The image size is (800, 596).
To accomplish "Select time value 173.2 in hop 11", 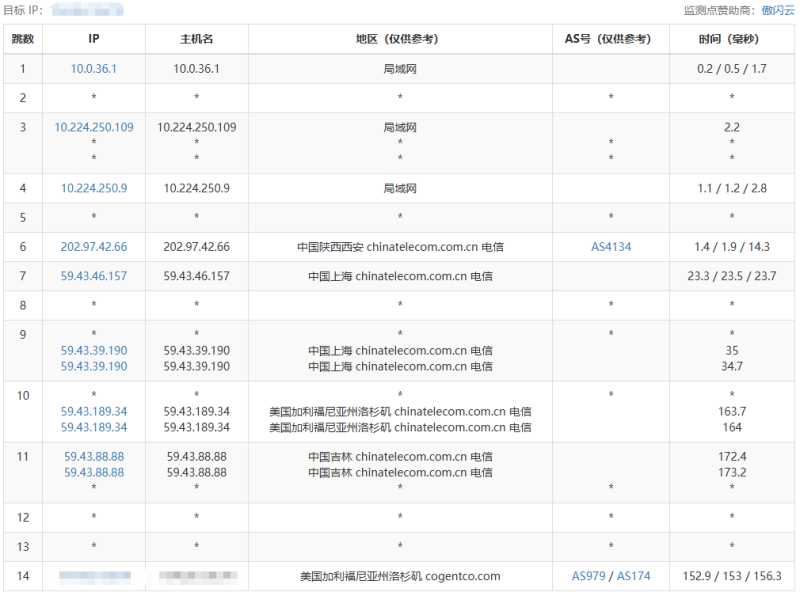I will (x=732, y=473).
